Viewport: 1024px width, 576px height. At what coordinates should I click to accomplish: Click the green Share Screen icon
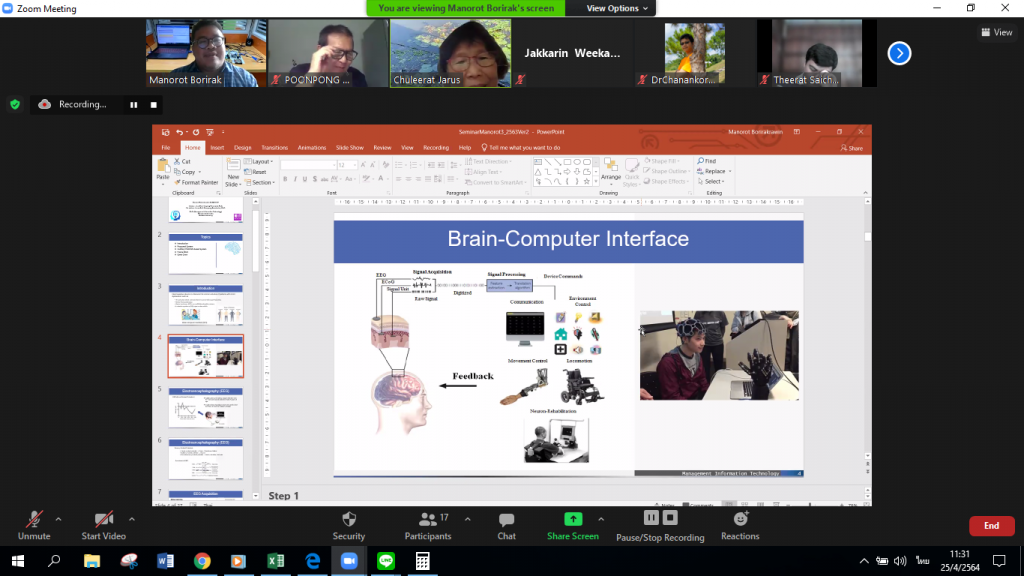tap(572, 519)
